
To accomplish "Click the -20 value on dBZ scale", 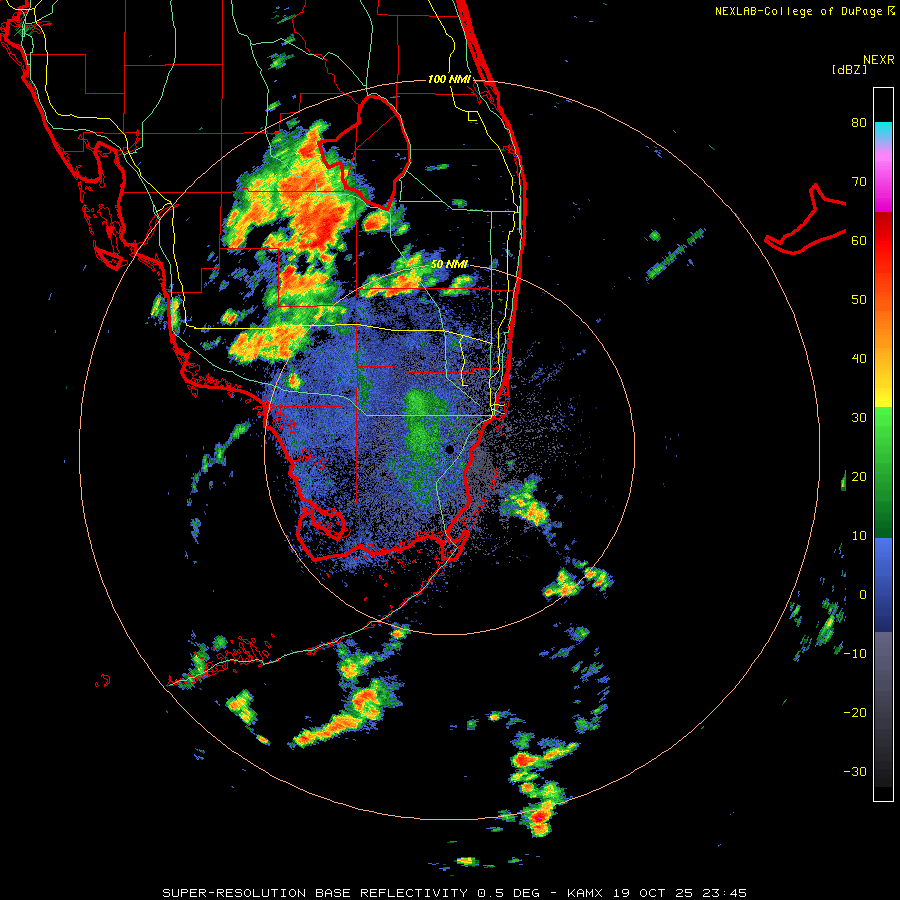I will [x=855, y=713].
